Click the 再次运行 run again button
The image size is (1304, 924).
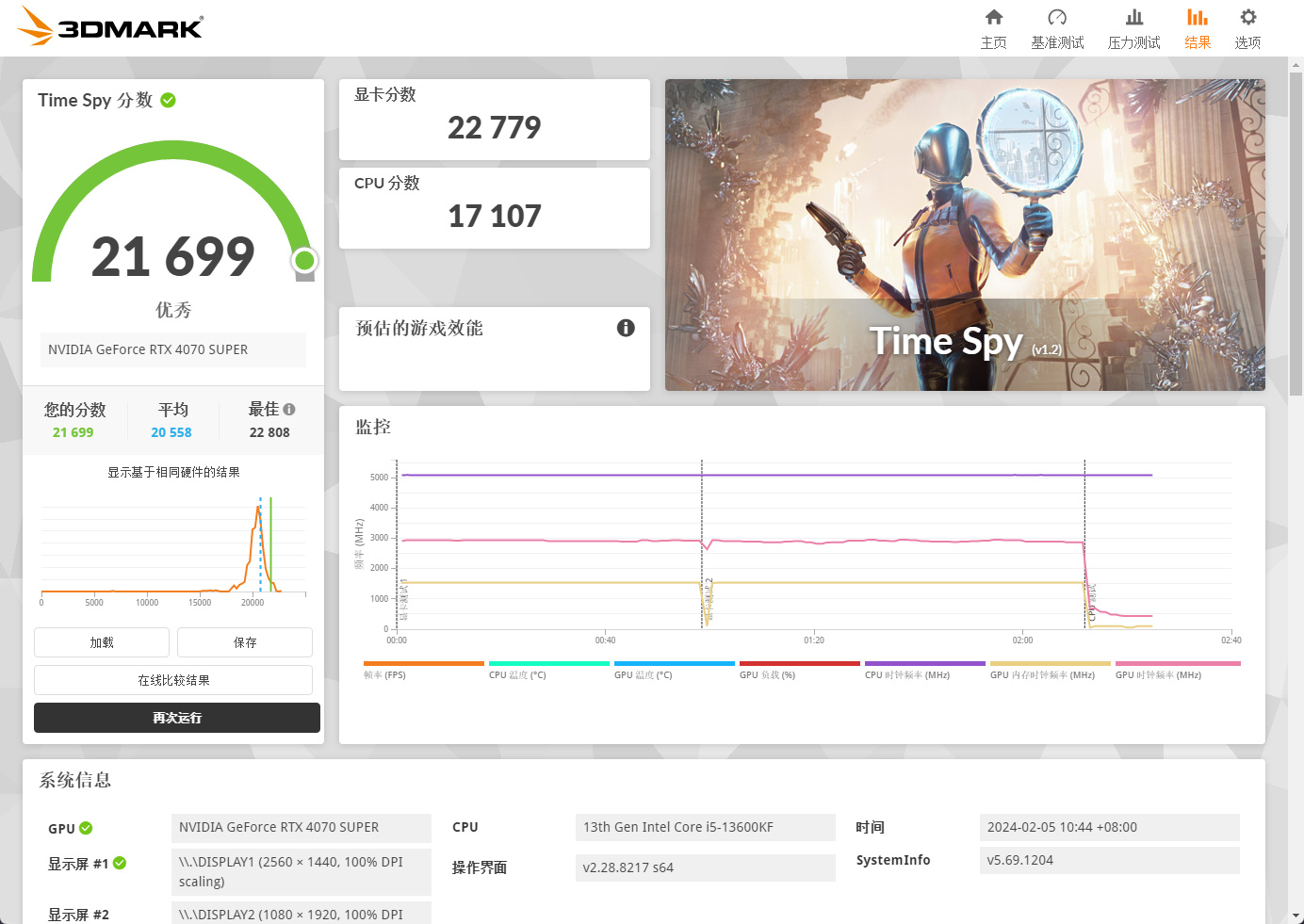(x=177, y=718)
